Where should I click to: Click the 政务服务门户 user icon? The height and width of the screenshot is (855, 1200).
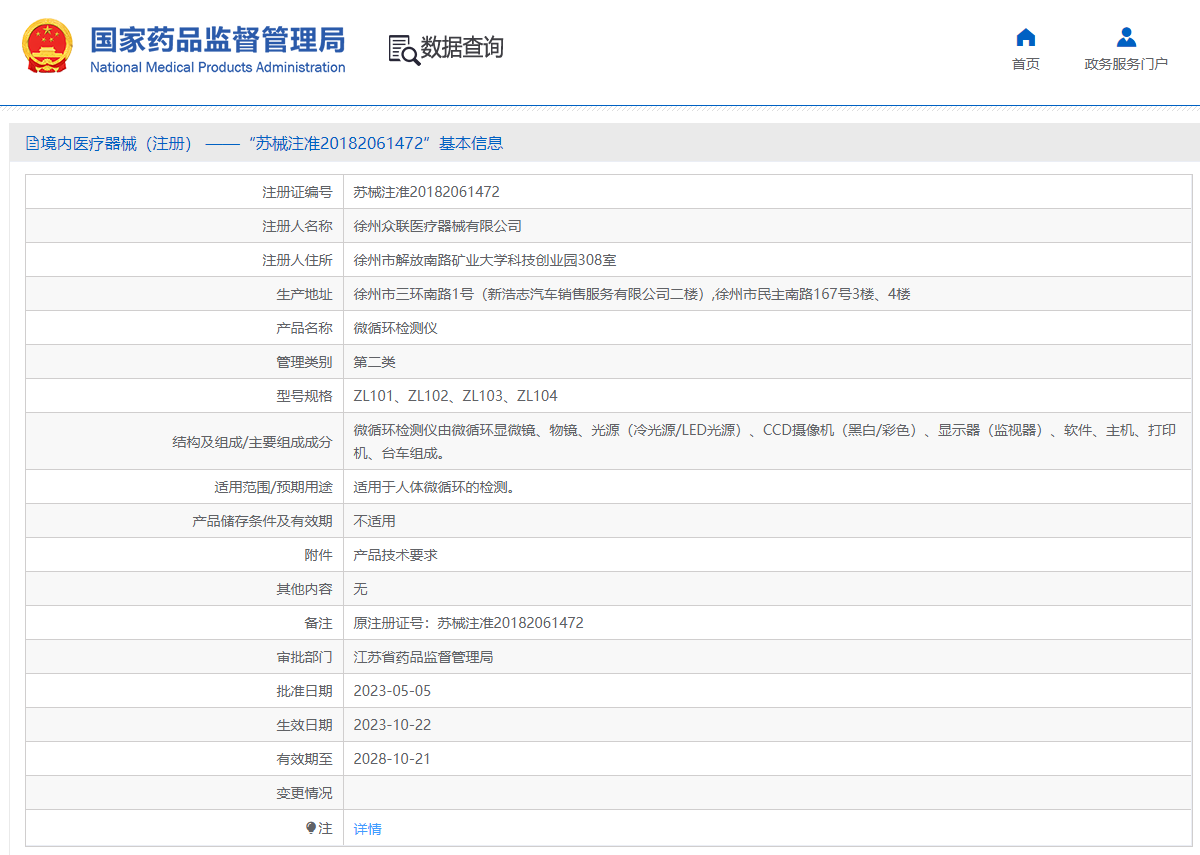pos(1126,38)
